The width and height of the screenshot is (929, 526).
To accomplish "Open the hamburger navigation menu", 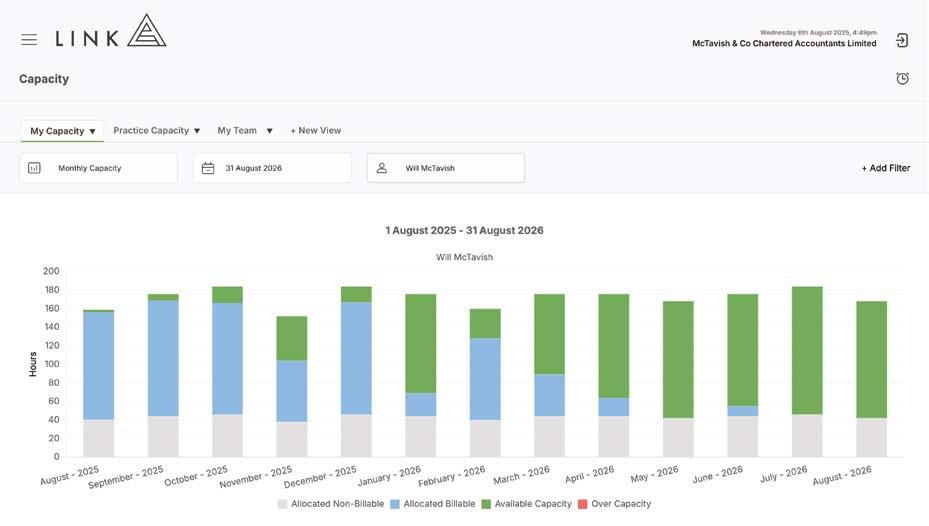I will (29, 40).
